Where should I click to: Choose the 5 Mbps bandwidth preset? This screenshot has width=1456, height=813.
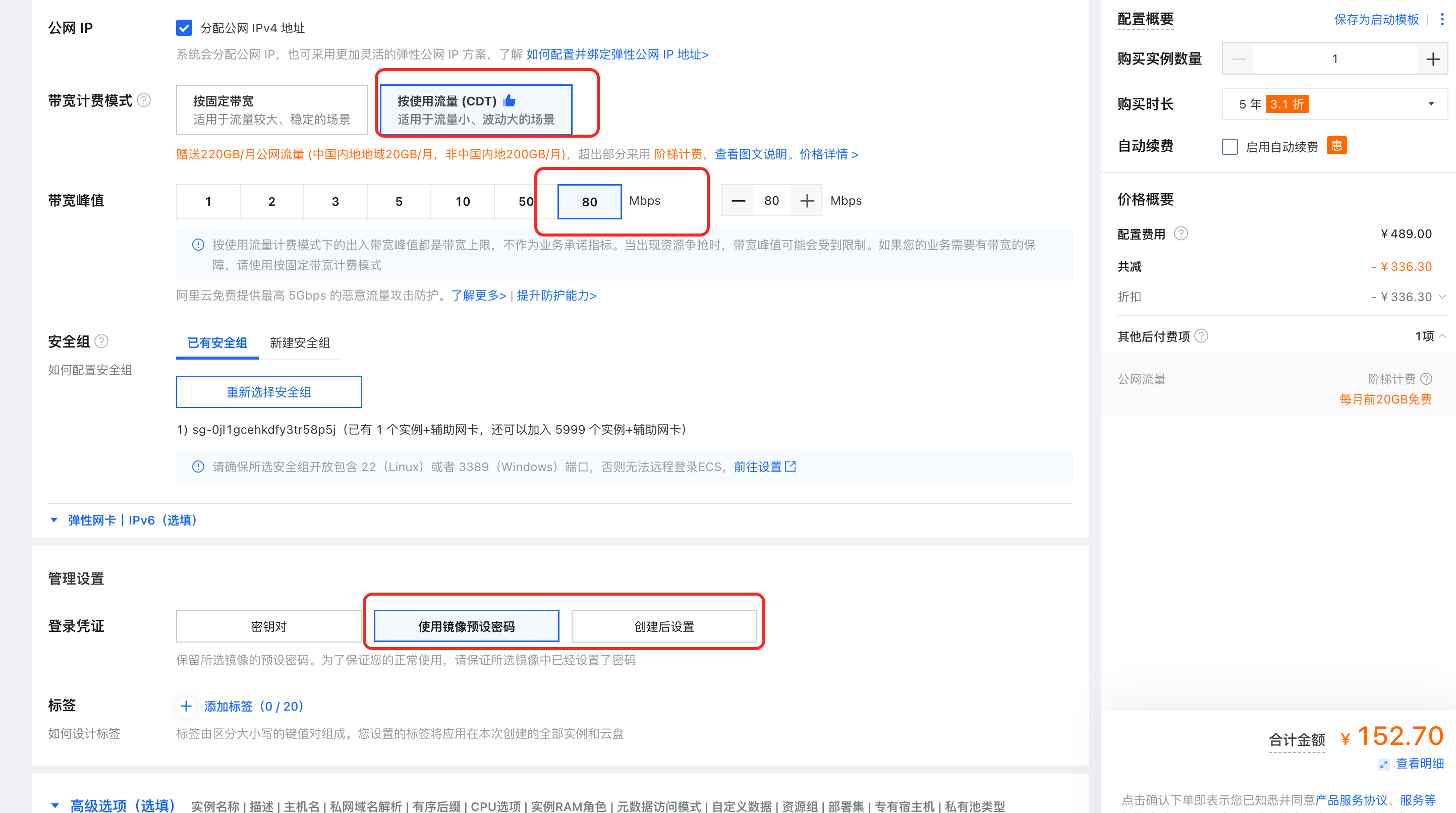point(399,201)
